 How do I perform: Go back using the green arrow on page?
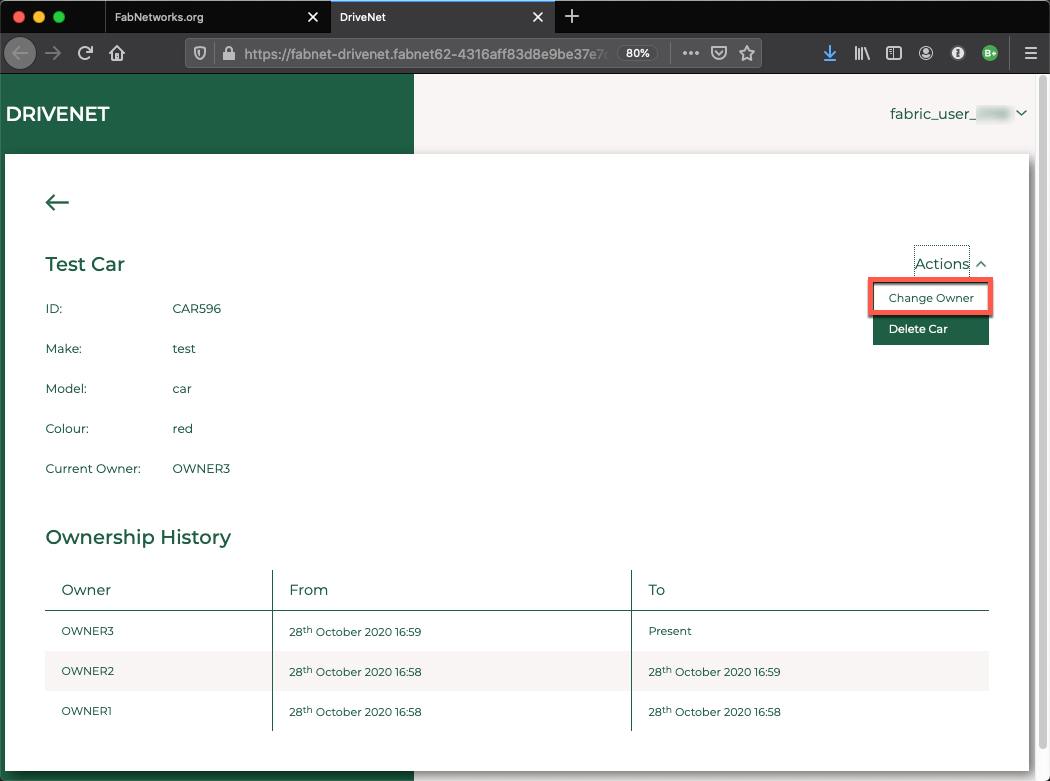57,202
